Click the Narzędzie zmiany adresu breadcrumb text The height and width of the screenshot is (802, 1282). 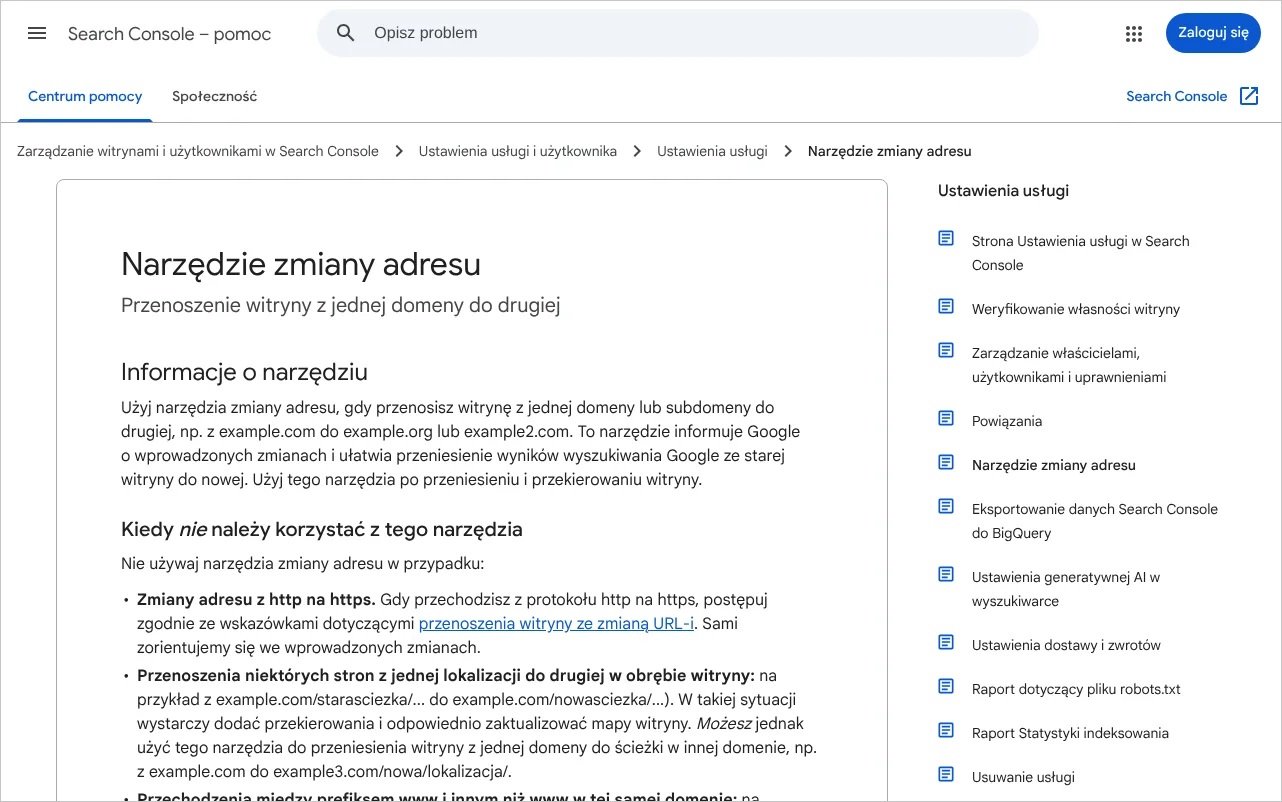[x=890, y=151]
